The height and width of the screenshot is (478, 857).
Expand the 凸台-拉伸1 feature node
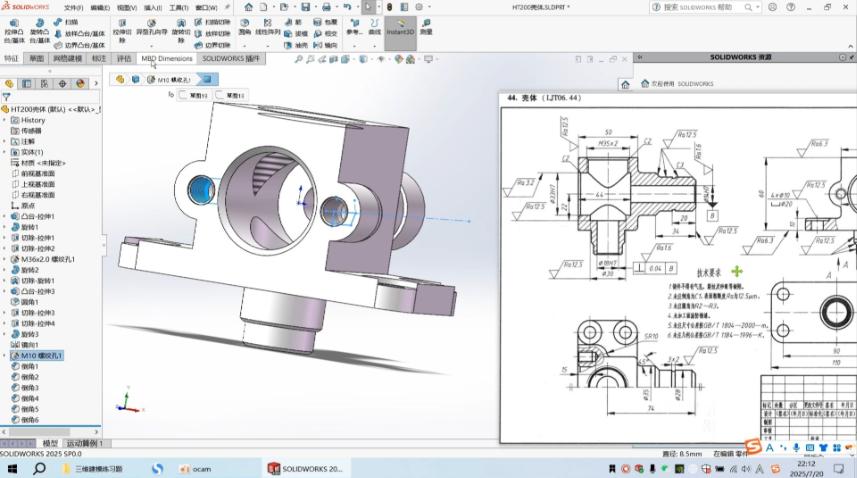click(x=5, y=216)
